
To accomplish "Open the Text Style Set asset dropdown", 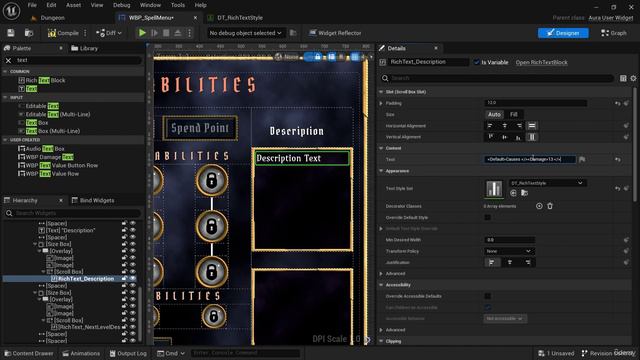I will pos(547,183).
